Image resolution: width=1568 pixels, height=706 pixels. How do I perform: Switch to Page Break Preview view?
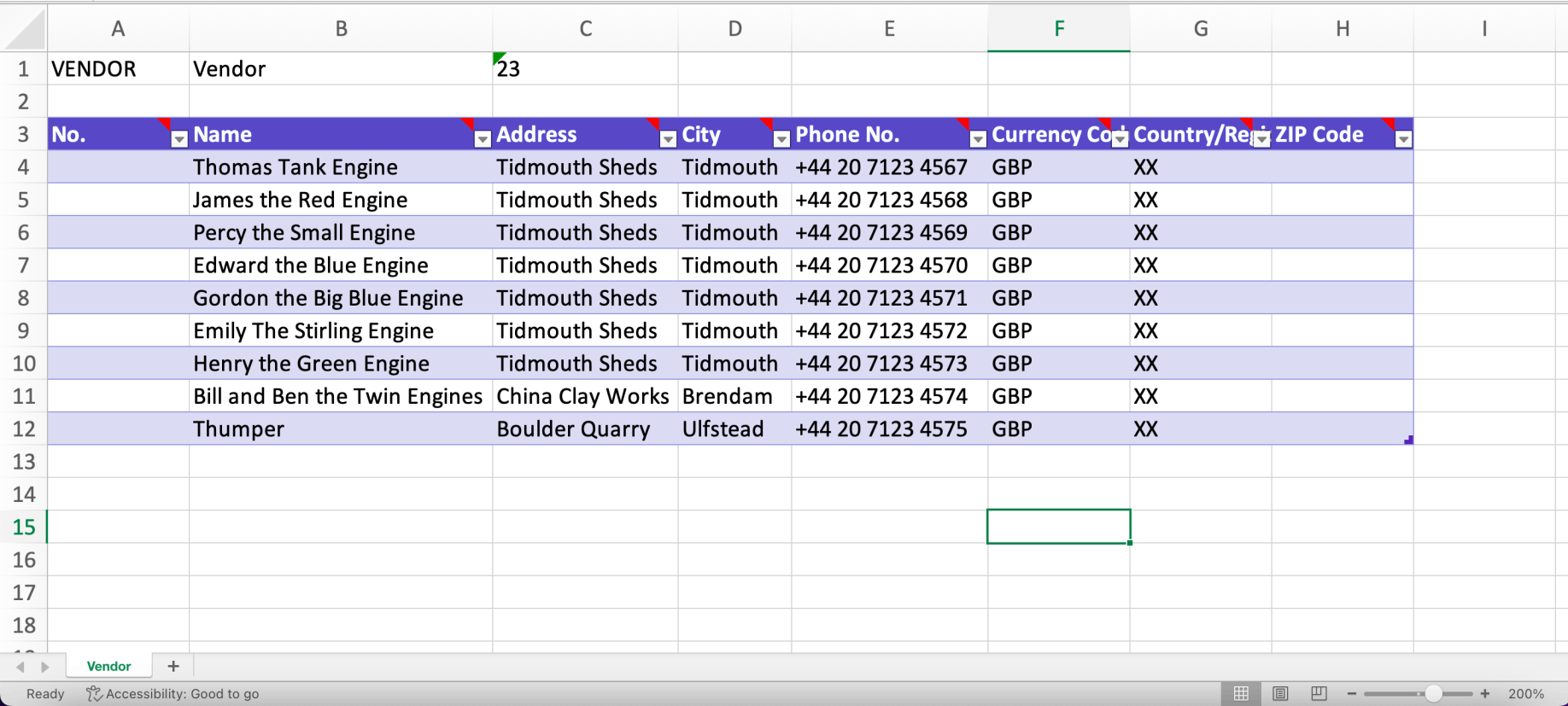[1319, 693]
